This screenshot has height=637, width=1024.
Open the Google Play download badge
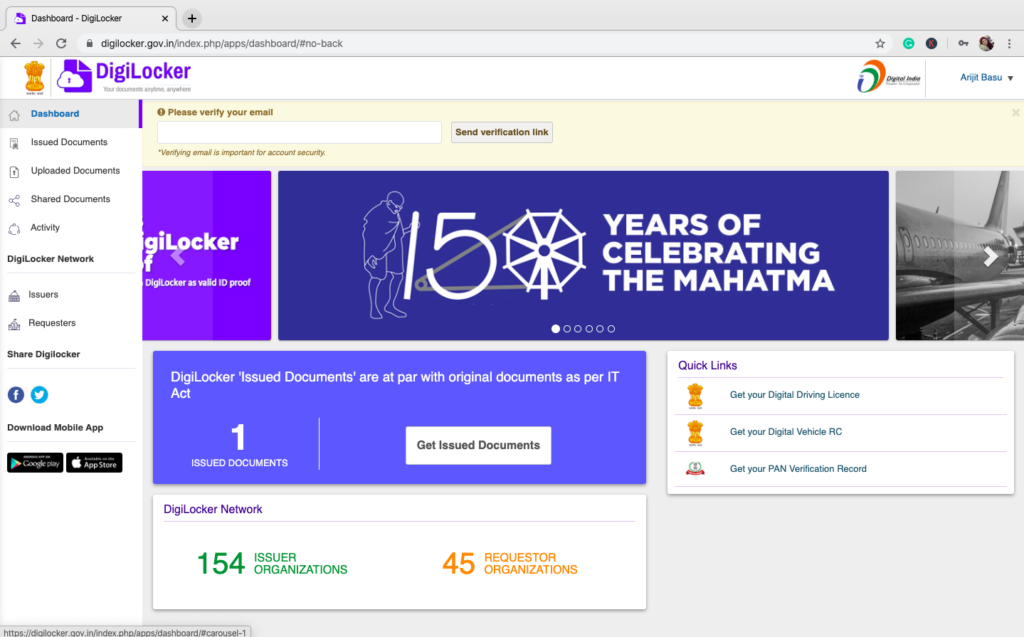coord(35,463)
